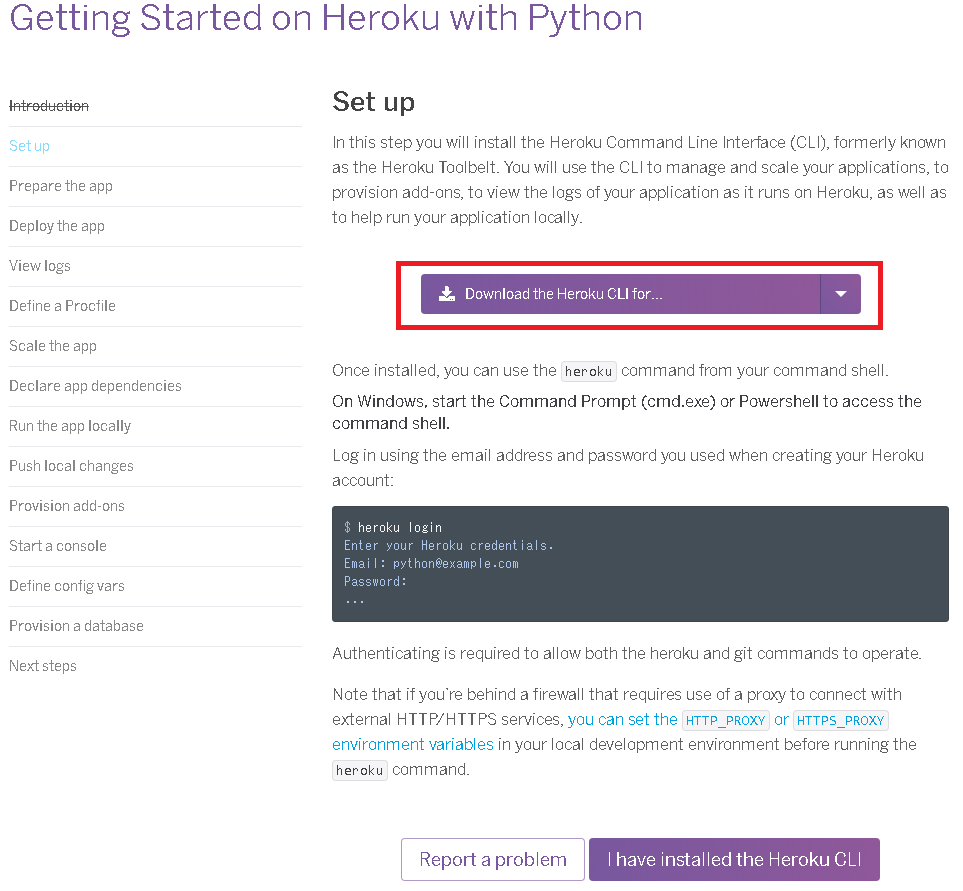
Task: Open the Introduction section
Action: [49, 106]
